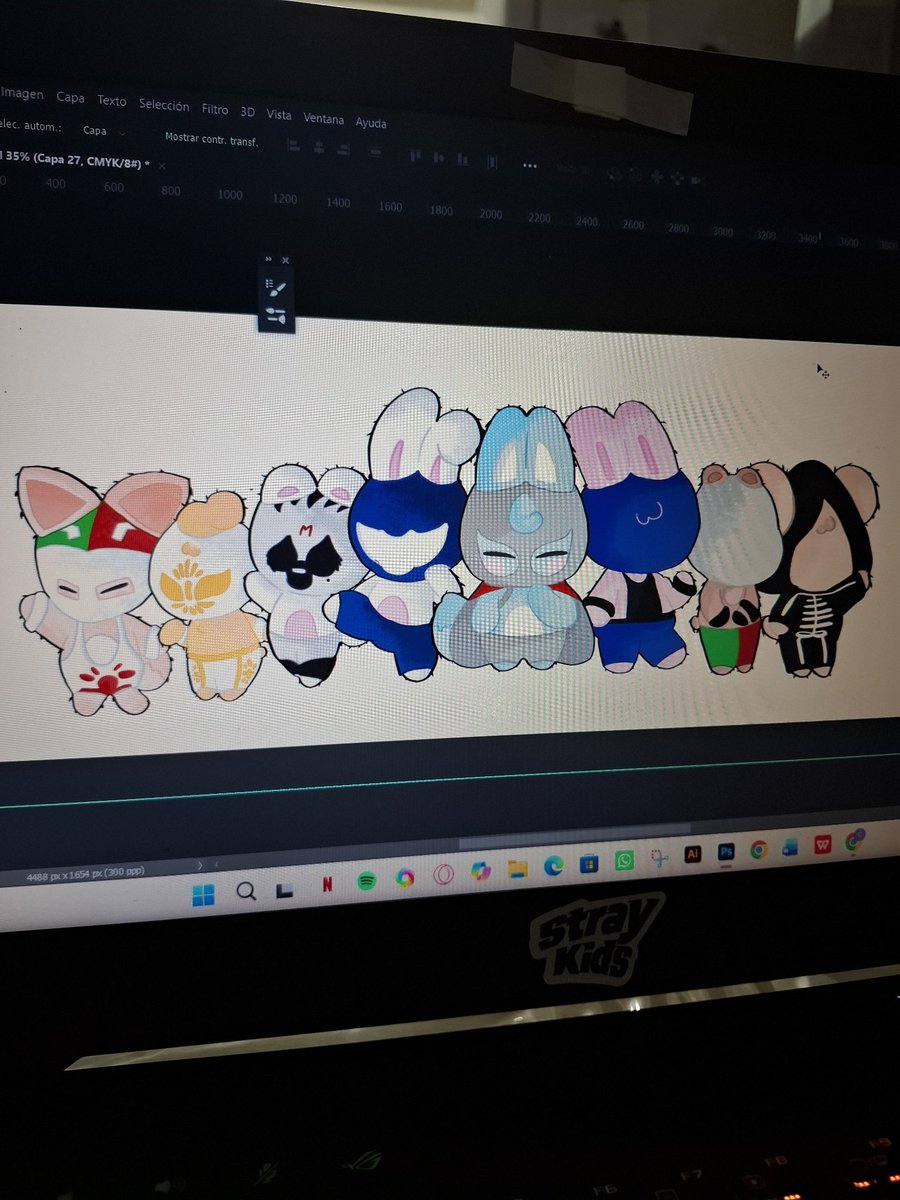900x1200 pixels.
Task: Launch Spotify from the taskbar
Action: coord(367,881)
